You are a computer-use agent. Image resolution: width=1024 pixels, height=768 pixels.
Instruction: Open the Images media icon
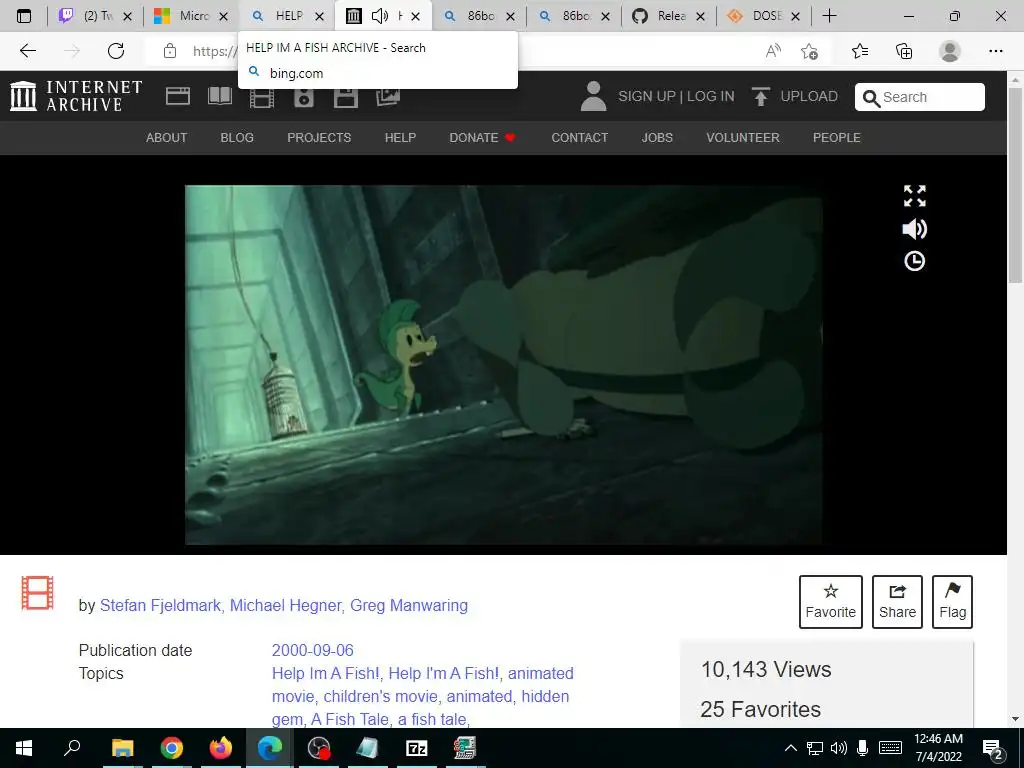point(388,96)
